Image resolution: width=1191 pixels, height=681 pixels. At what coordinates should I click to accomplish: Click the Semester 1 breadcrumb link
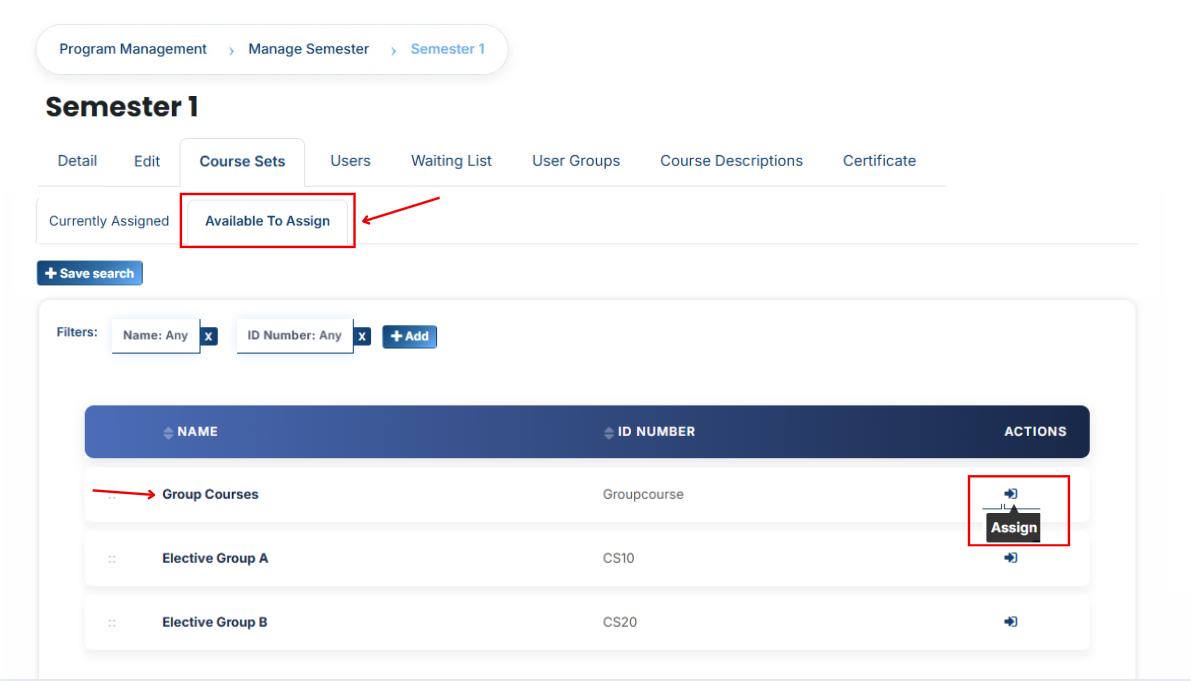447,49
